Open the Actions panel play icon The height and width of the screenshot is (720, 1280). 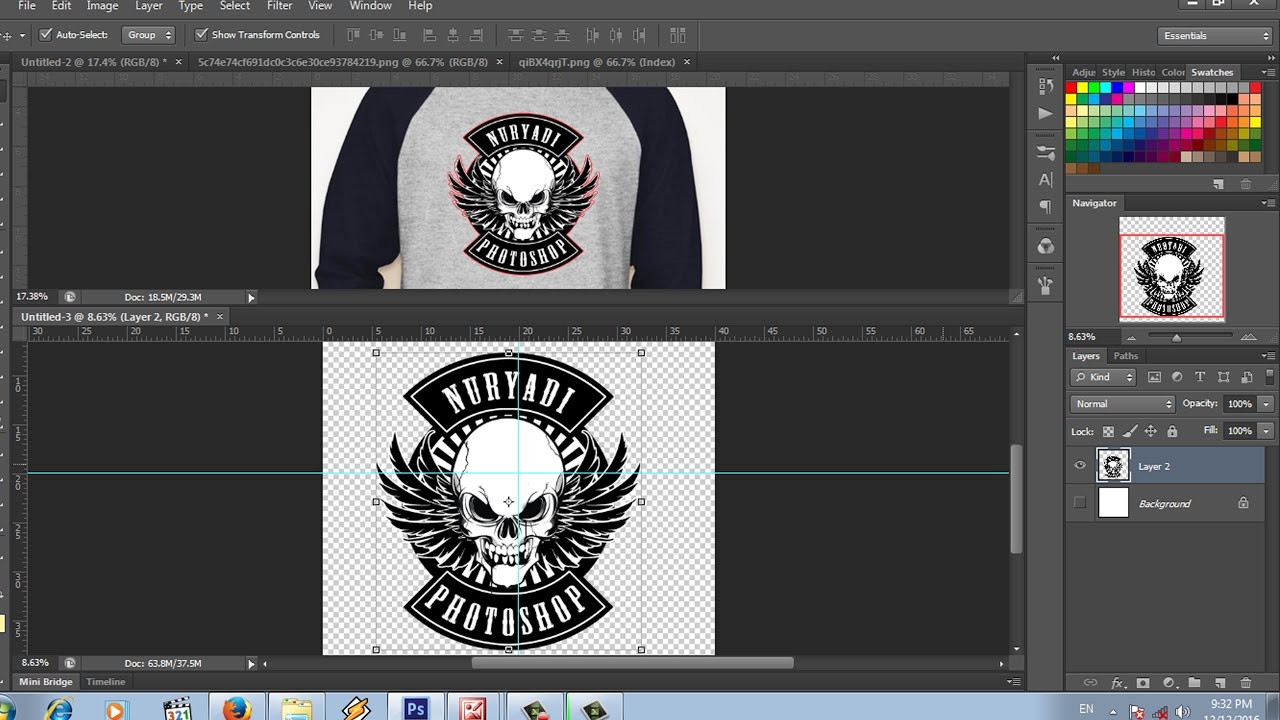(x=1046, y=113)
